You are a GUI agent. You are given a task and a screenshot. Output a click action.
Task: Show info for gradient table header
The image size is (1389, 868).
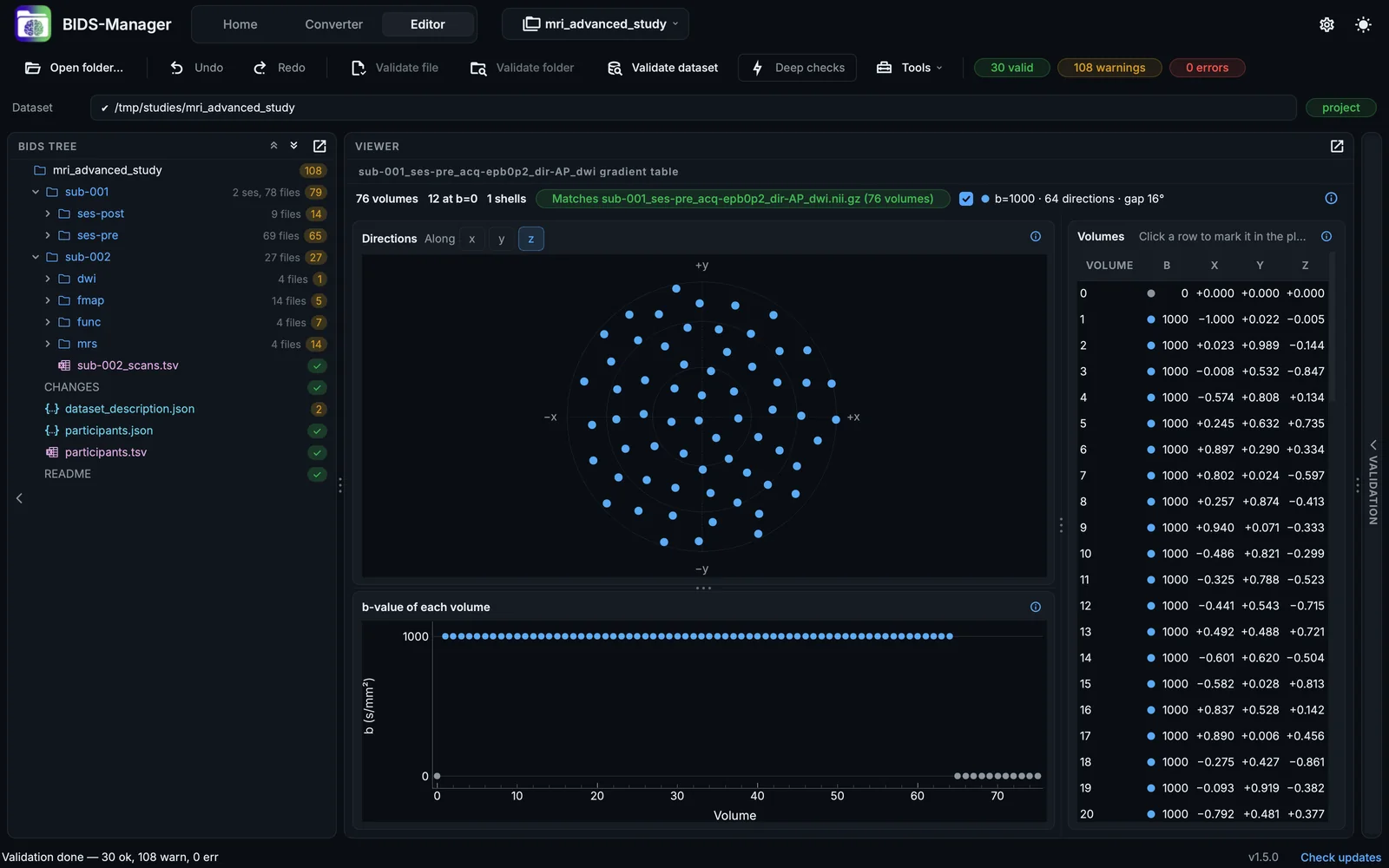pos(1331,199)
